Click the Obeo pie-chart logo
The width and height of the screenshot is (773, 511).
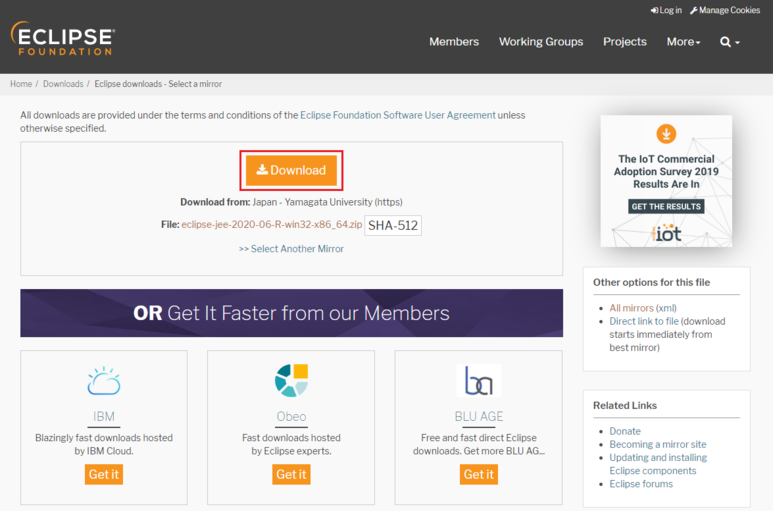291,380
